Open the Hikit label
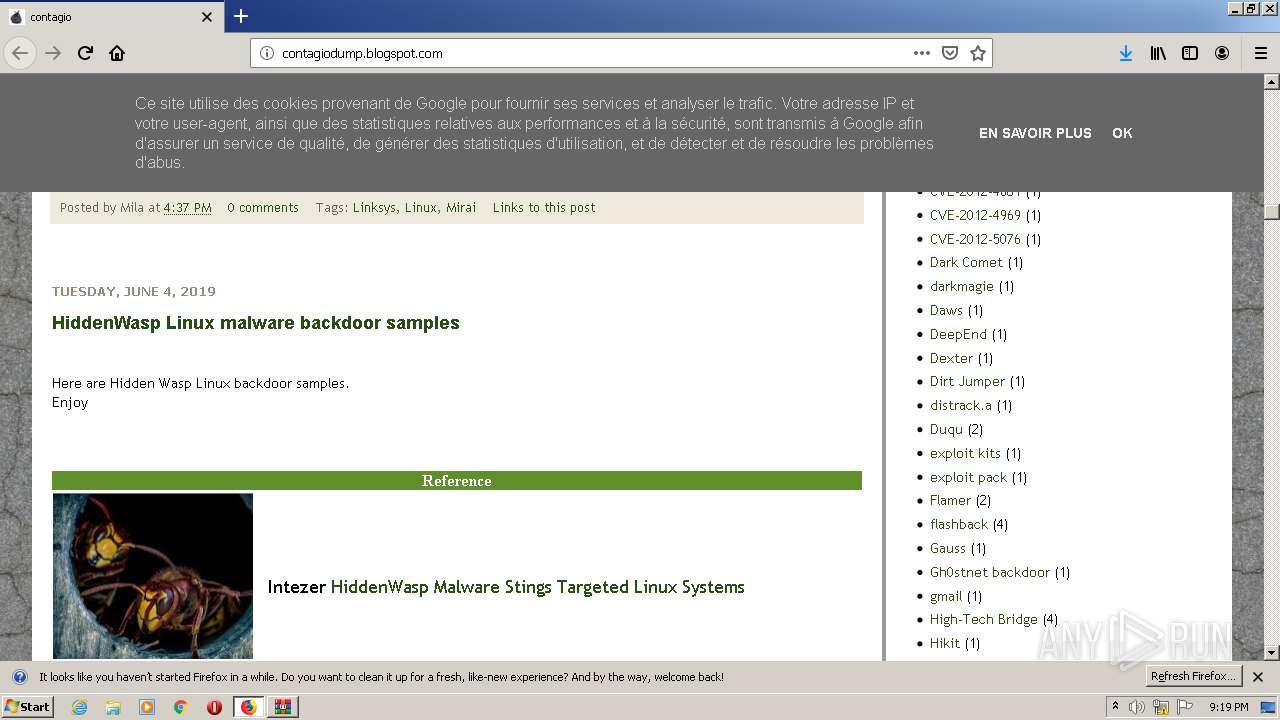 (x=945, y=643)
